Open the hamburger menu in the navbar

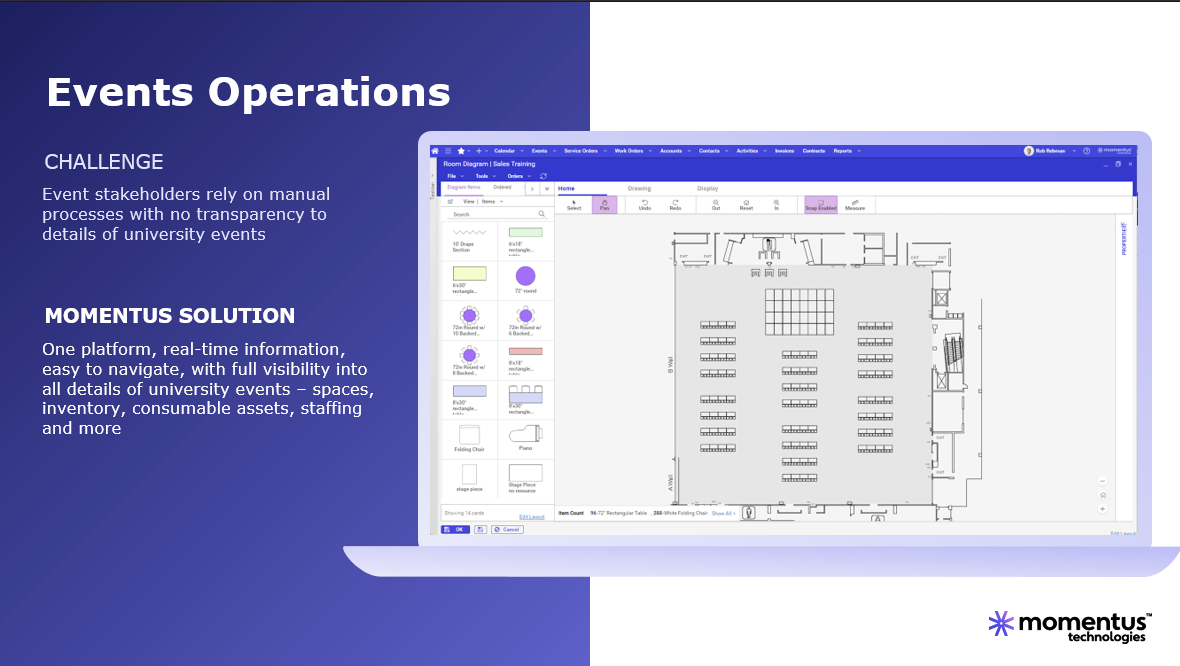pos(448,151)
